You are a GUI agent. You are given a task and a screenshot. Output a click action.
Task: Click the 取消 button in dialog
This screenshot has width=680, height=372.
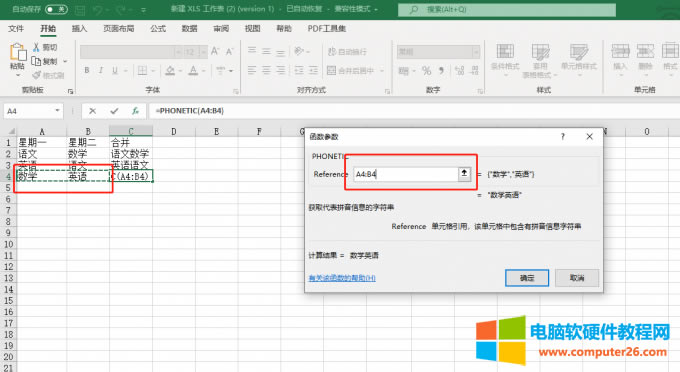click(x=577, y=278)
